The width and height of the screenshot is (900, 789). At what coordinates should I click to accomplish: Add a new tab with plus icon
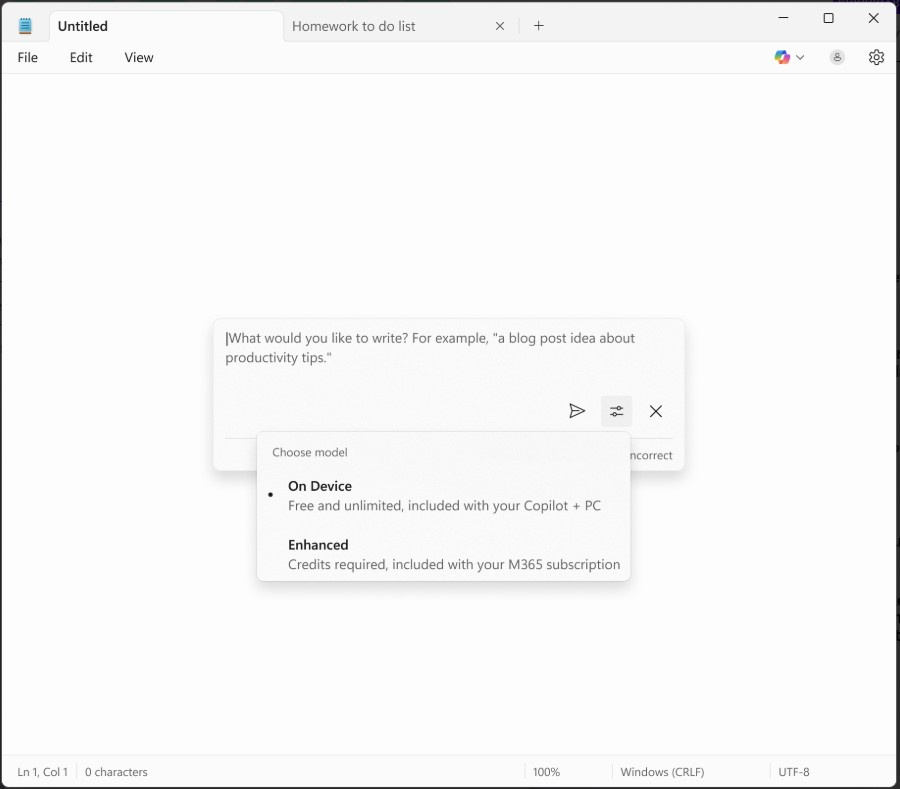pyautogui.click(x=539, y=26)
